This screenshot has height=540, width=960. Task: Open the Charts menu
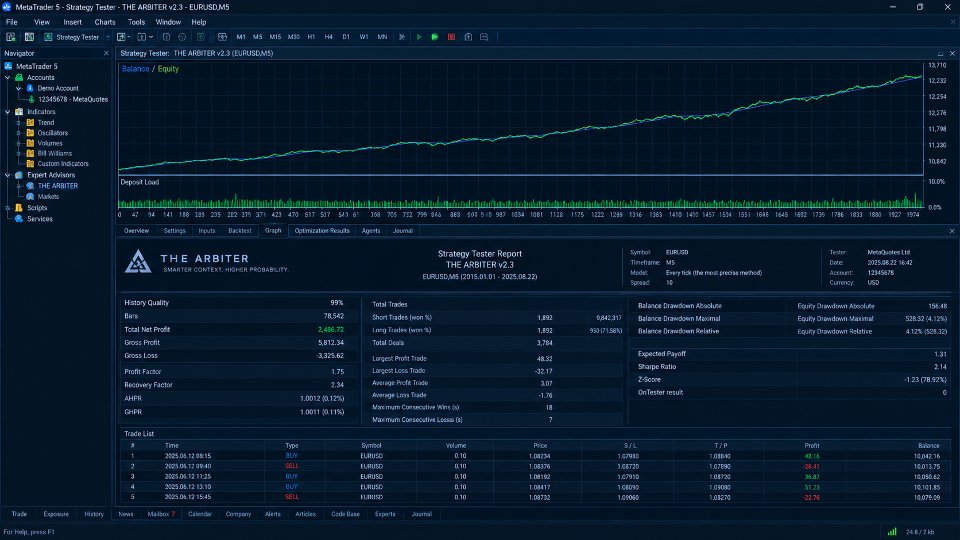[x=105, y=22]
